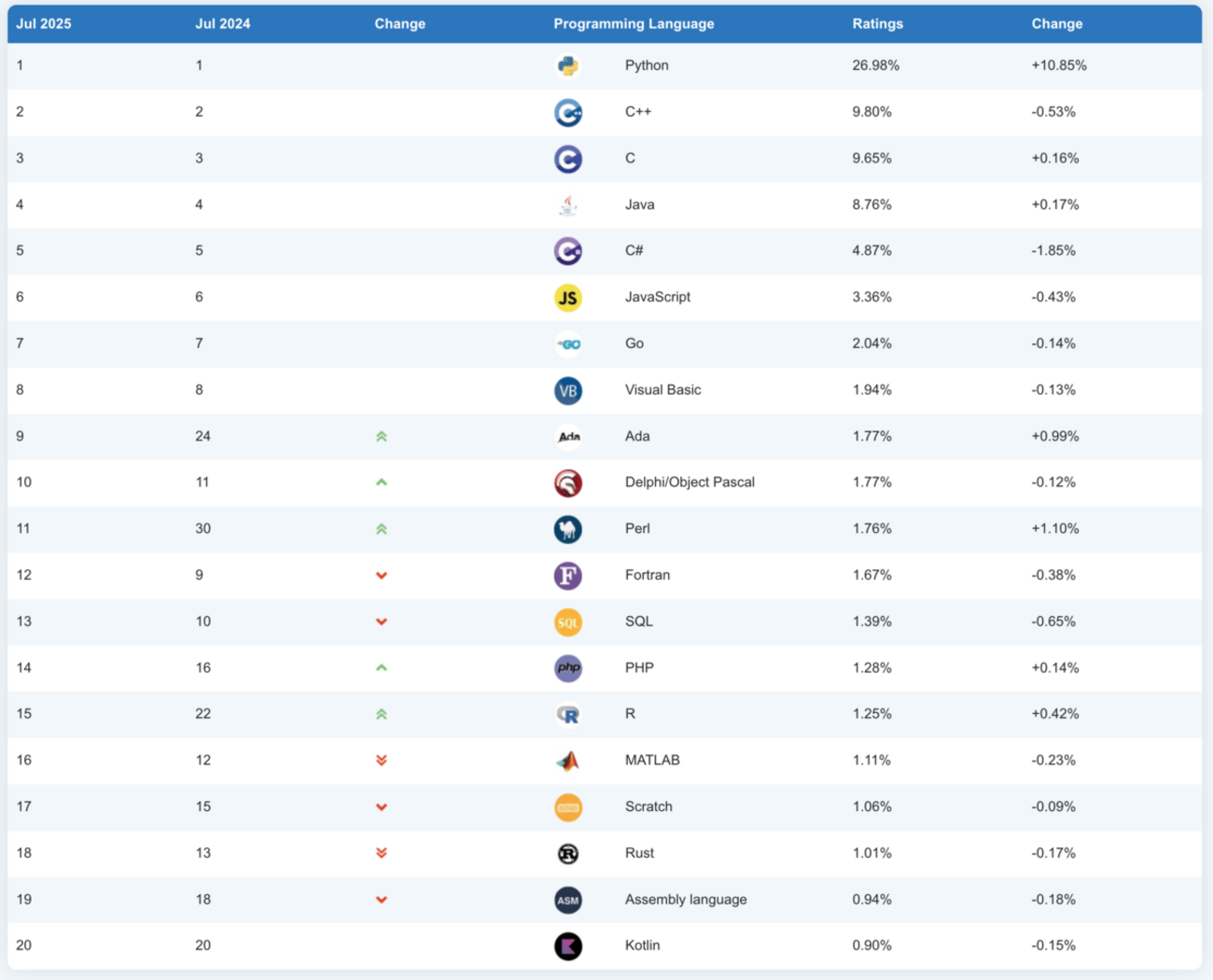Click the Ratings column header
Screen dimensions: 1213x980
pyautogui.click(x=877, y=24)
